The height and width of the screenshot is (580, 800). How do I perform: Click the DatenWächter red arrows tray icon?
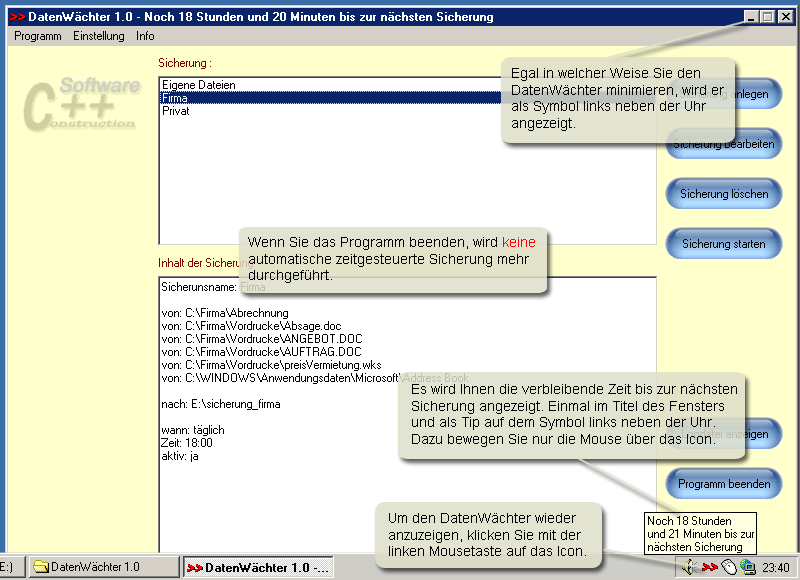click(x=709, y=567)
